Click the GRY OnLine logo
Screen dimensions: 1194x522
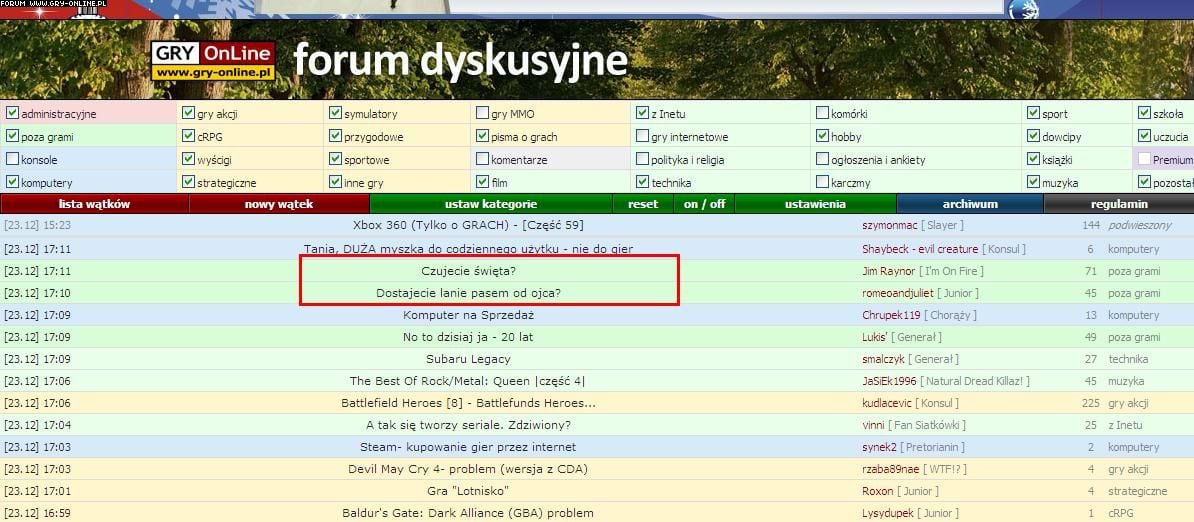click(x=212, y=62)
